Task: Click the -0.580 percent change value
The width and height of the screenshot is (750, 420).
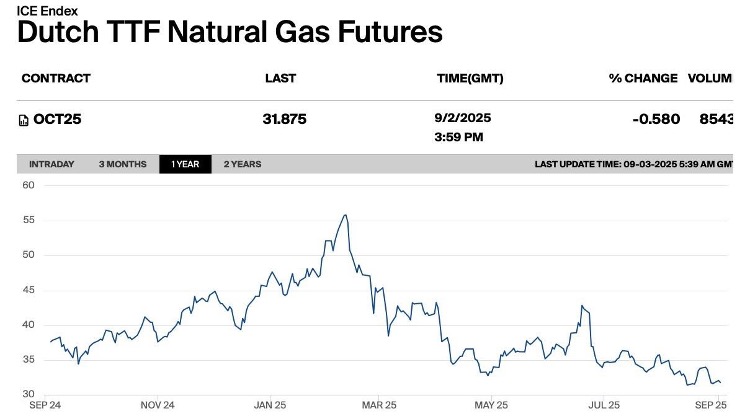Action: [x=656, y=119]
